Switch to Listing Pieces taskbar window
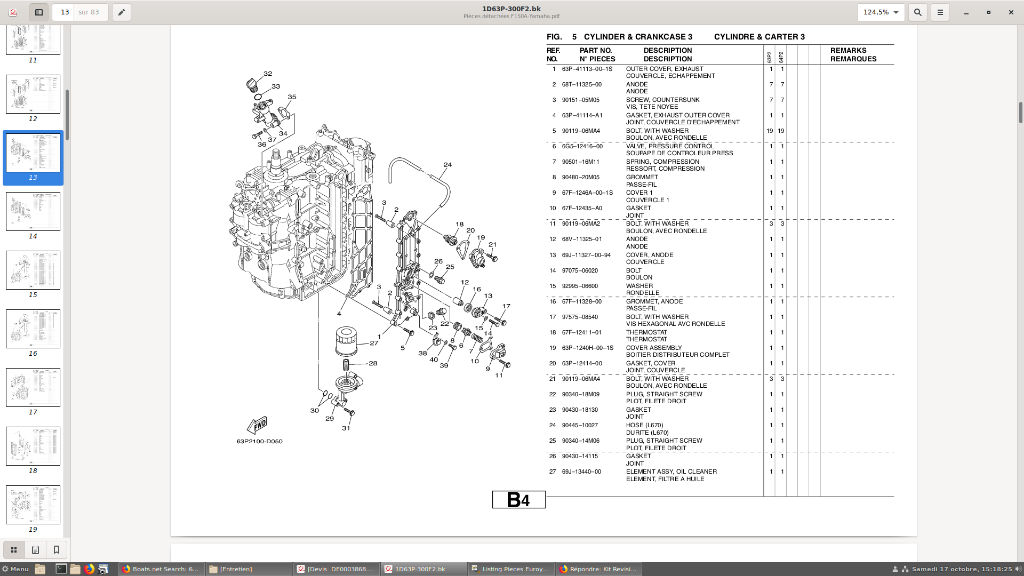The height and width of the screenshot is (576, 1024). tap(514, 569)
